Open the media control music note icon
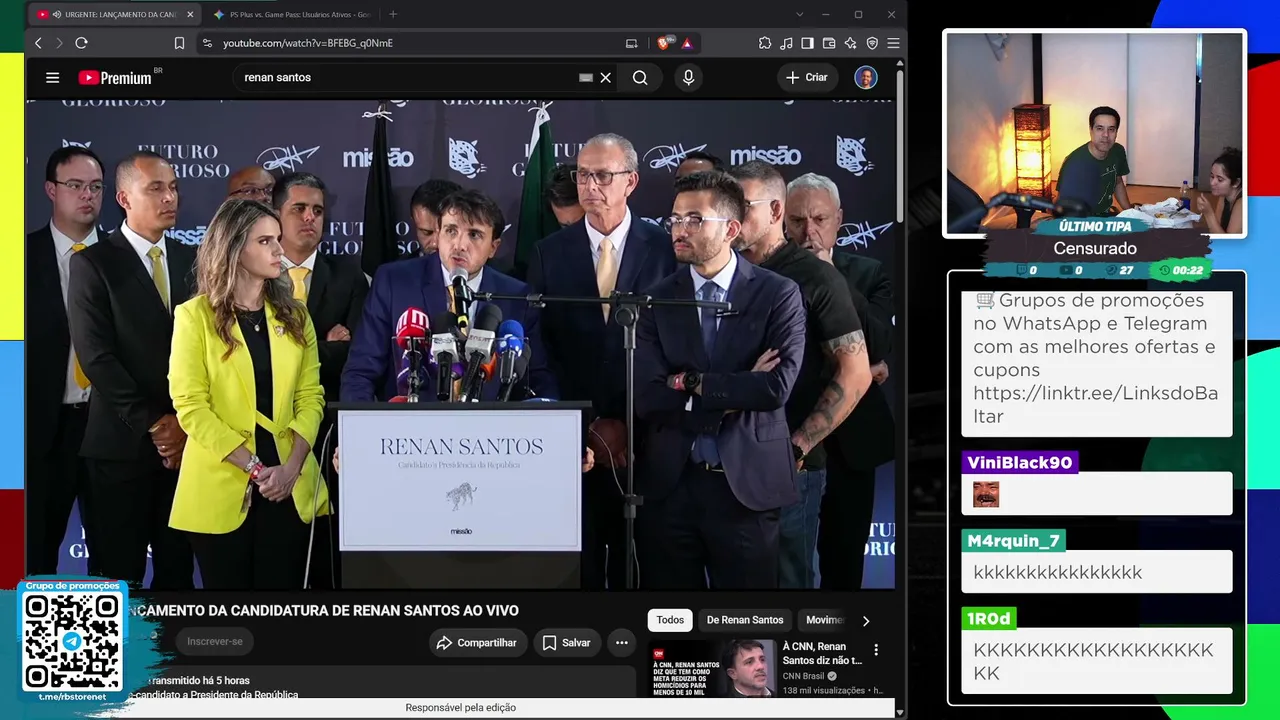 point(786,43)
